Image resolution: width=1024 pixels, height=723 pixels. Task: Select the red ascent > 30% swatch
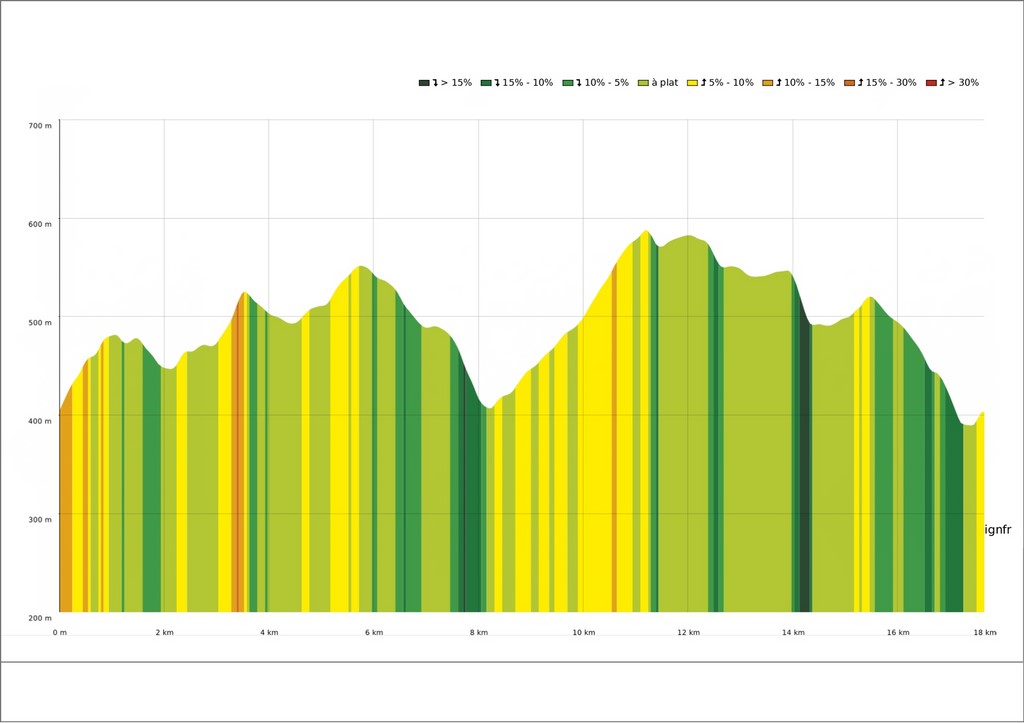click(931, 83)
